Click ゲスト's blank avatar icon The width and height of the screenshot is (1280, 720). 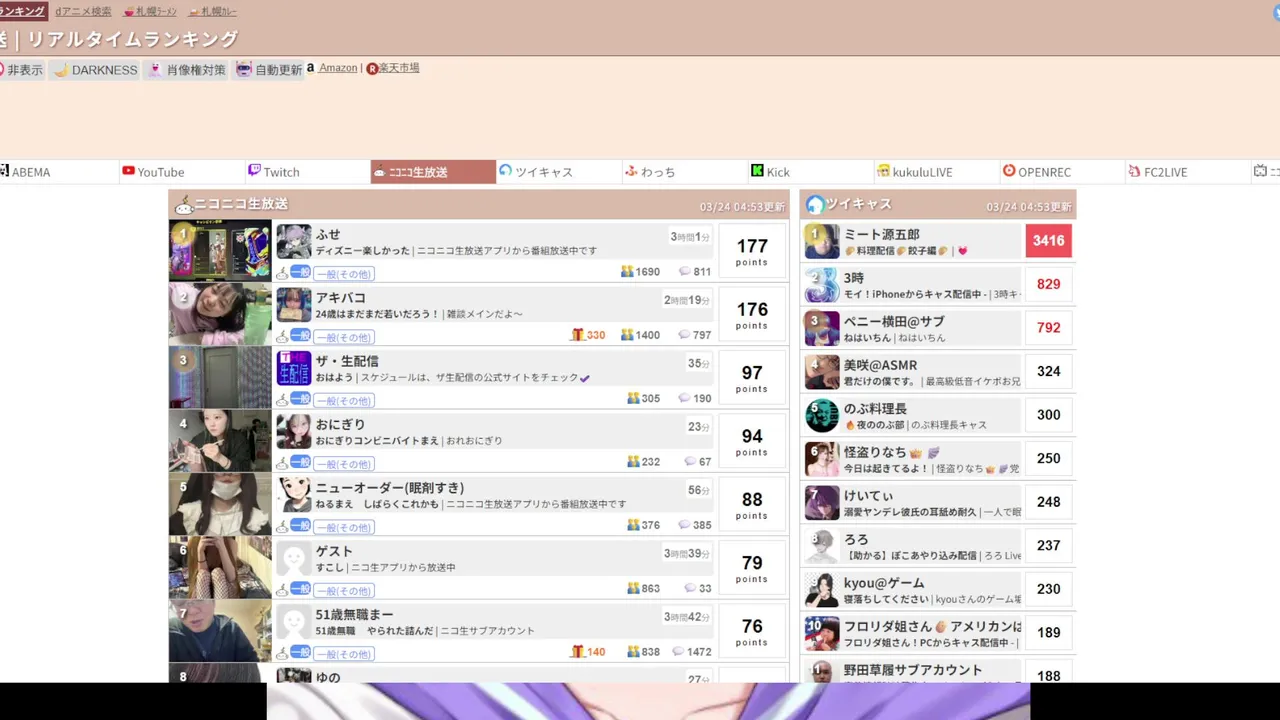294,558
